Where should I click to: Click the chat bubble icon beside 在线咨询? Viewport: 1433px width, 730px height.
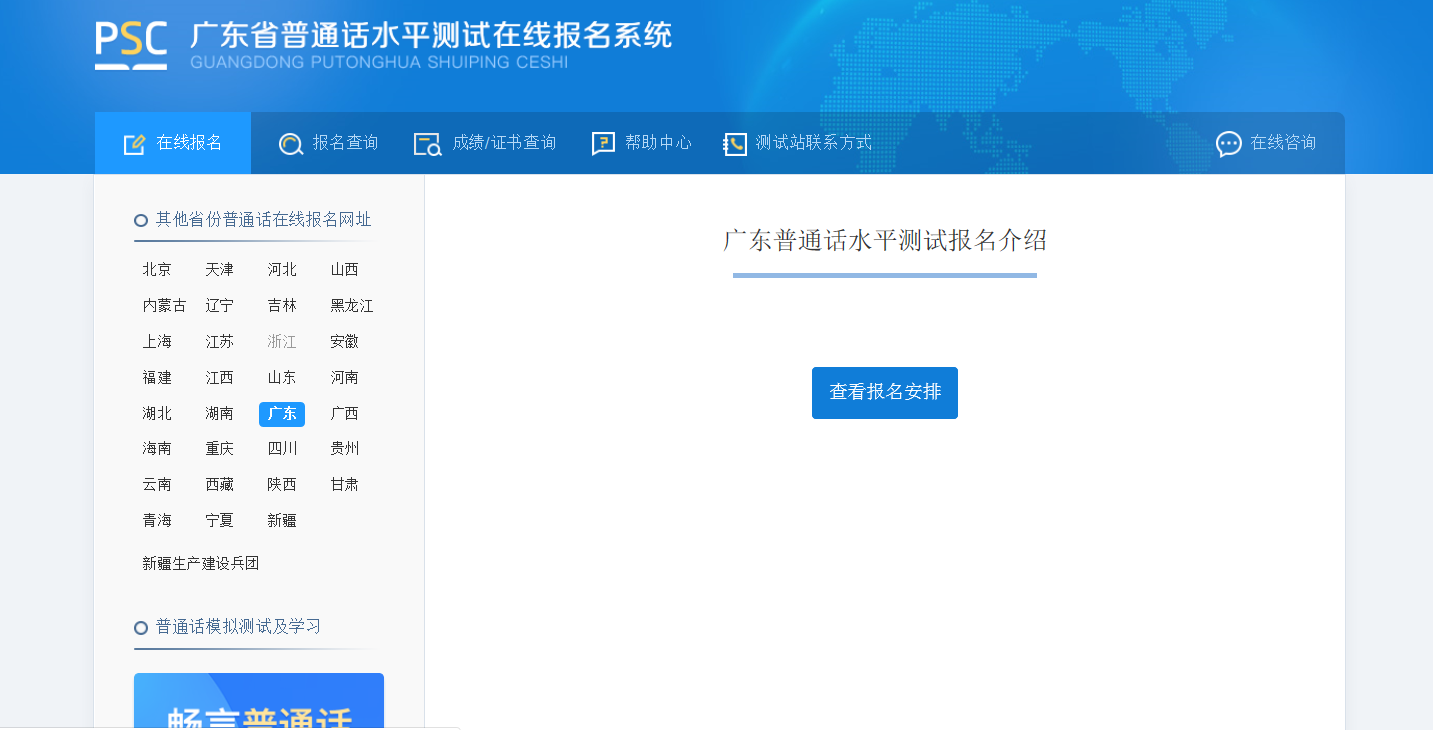point(1228,144)
